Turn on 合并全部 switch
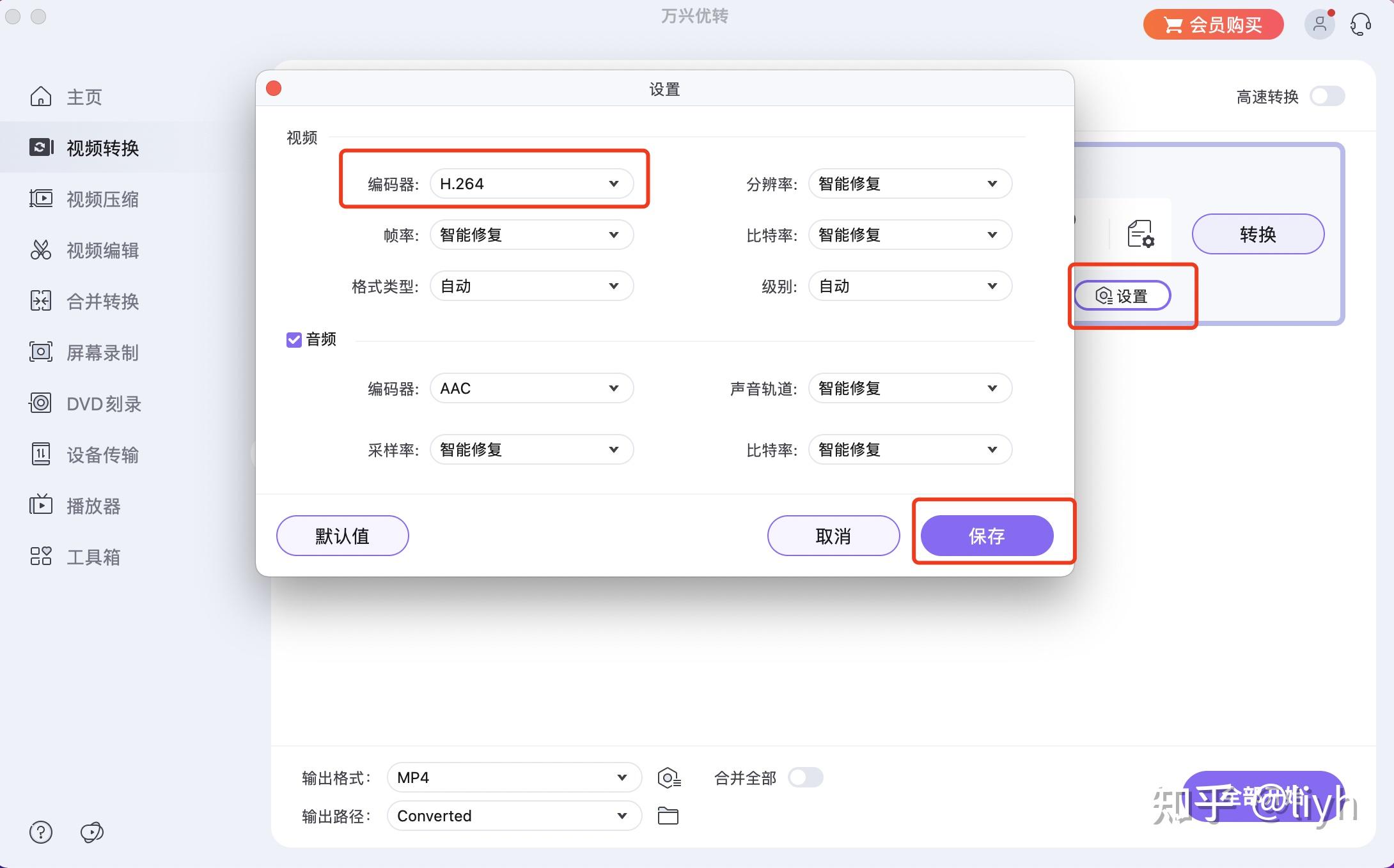 (805, 777)
